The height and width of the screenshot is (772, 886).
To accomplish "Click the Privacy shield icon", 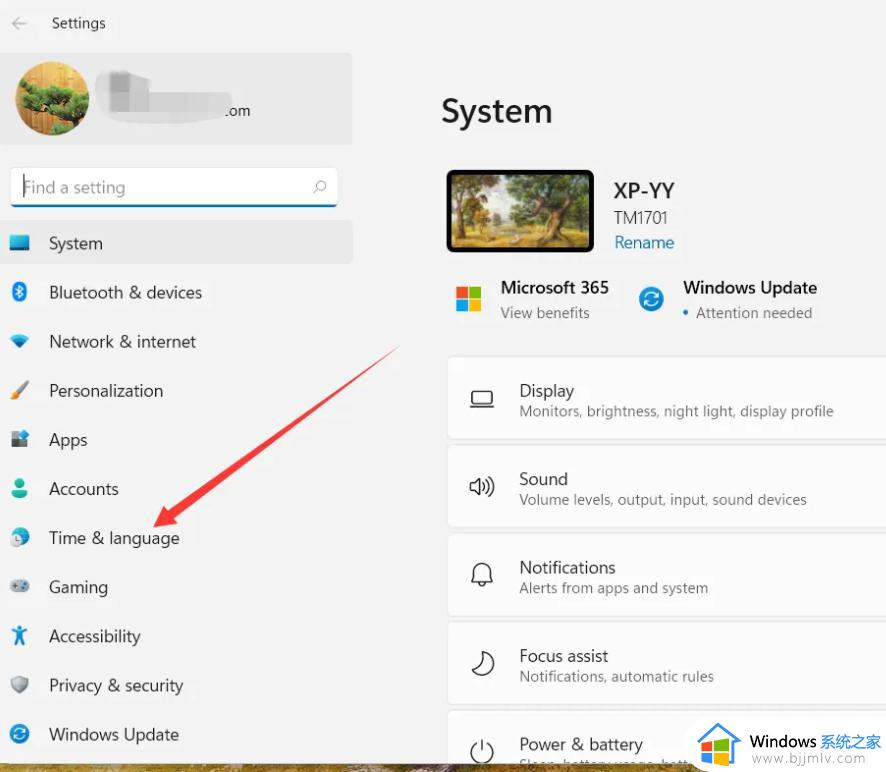I will 20,685.
